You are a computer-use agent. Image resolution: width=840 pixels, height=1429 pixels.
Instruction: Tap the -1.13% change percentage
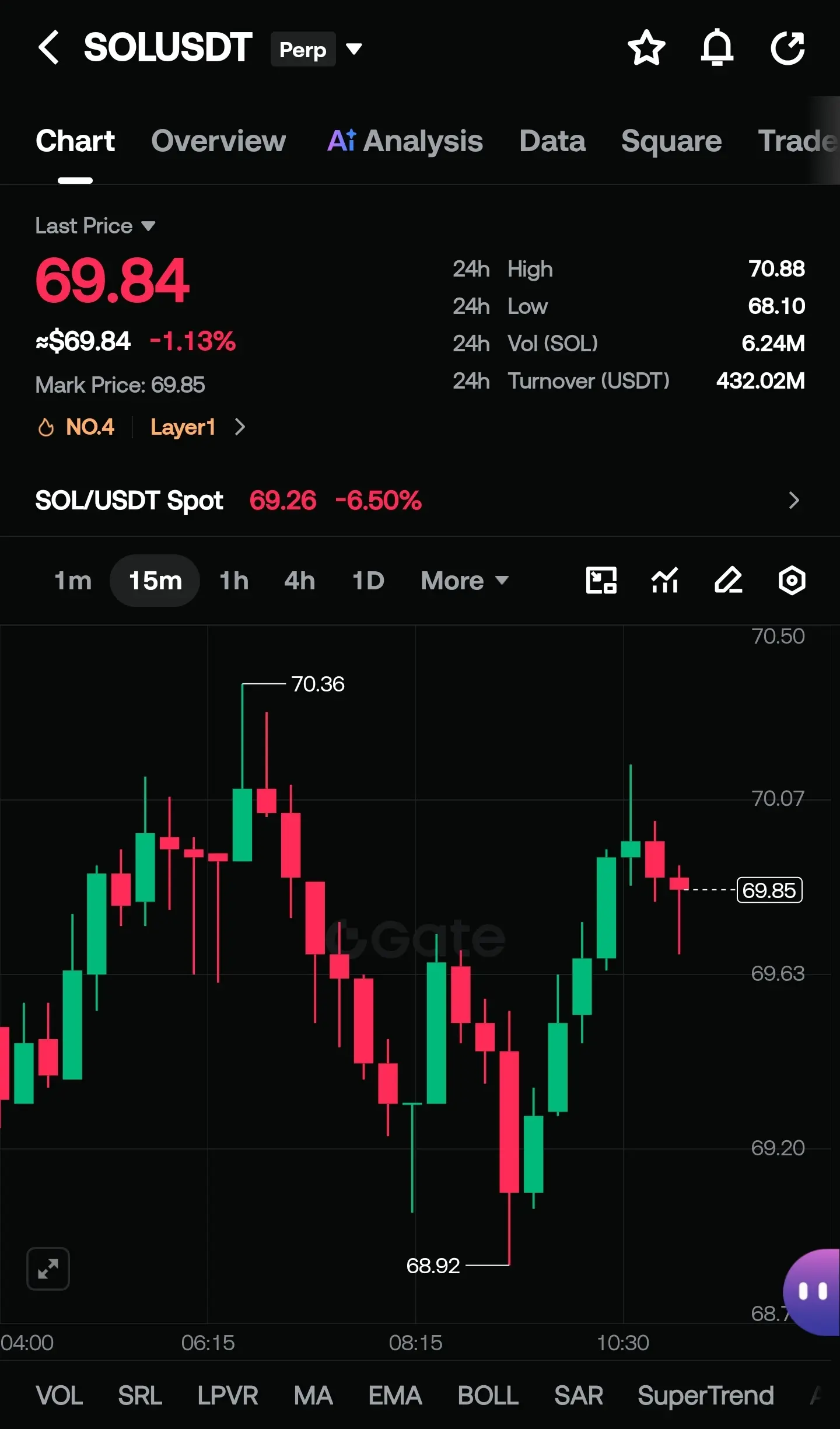click(192, 341)
